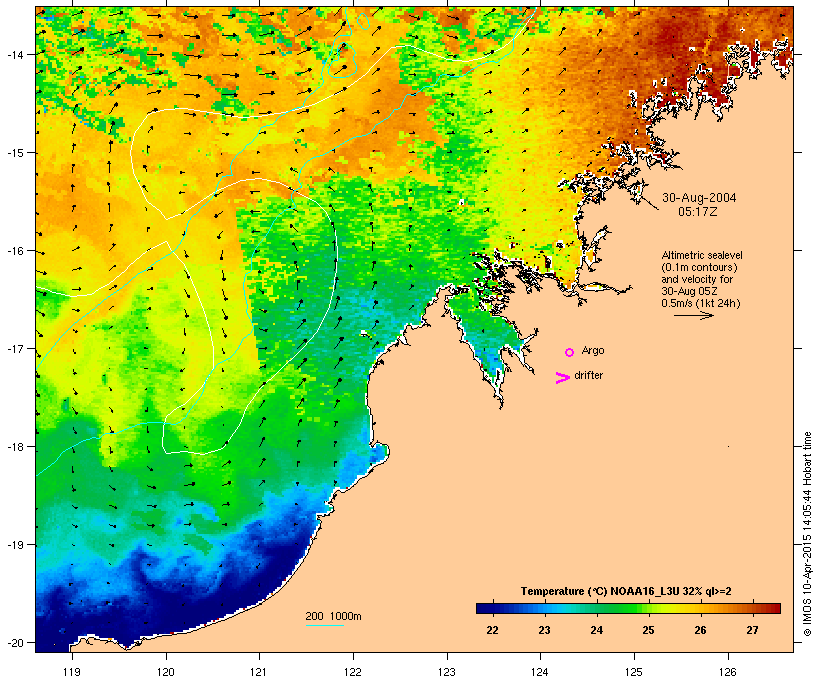
Task: Click the '30-Aug 05Z' text line
Action: point(689,291)
